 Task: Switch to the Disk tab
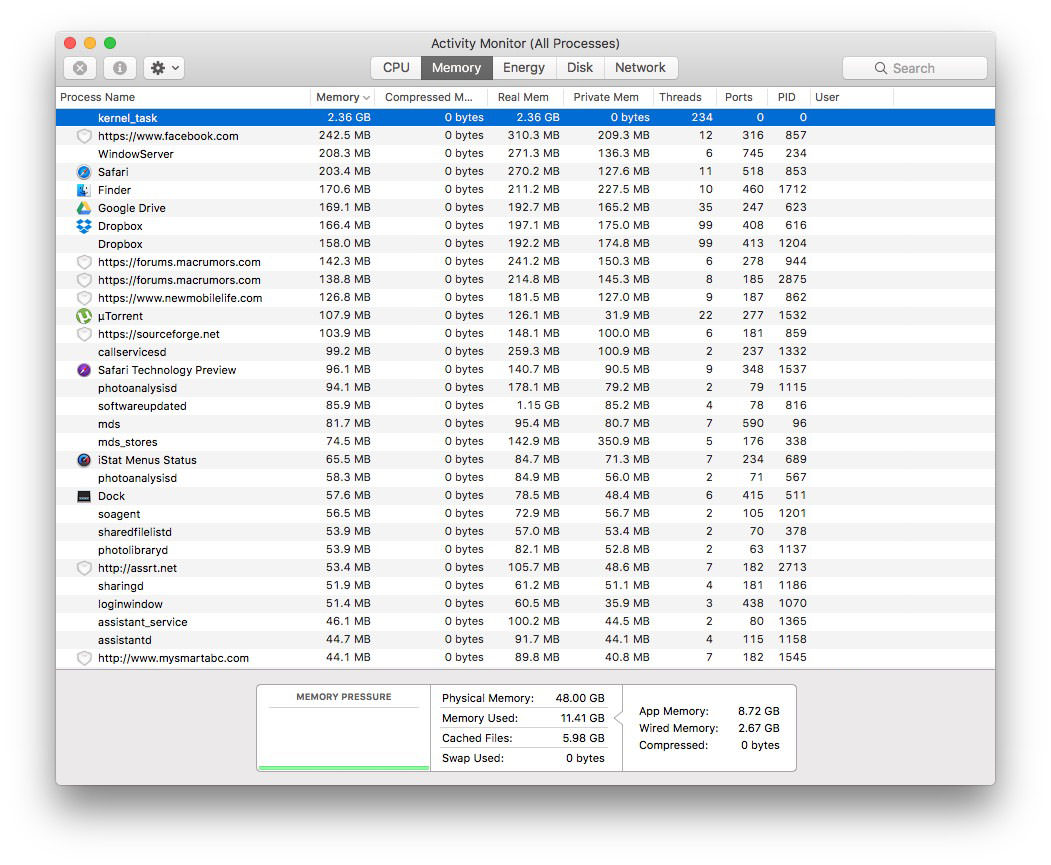580,68
